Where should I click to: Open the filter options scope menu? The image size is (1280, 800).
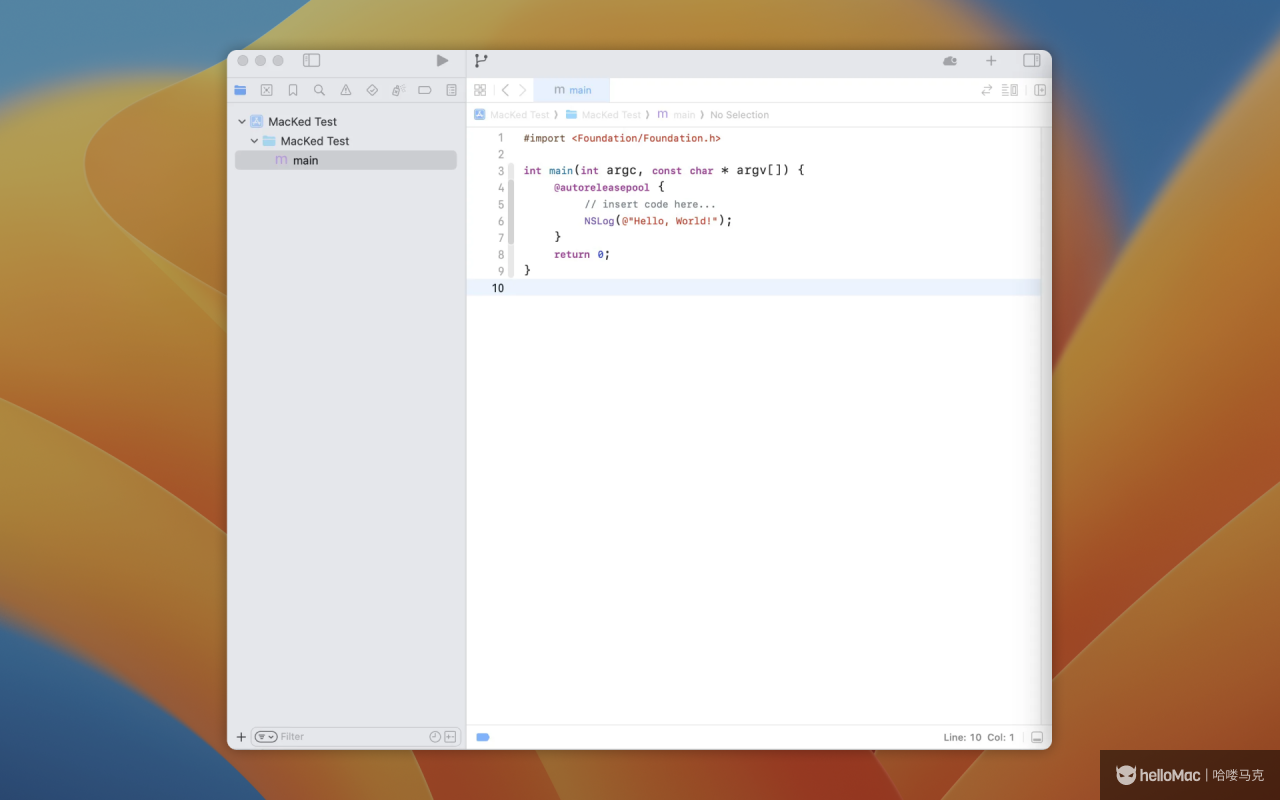[266, 737]
